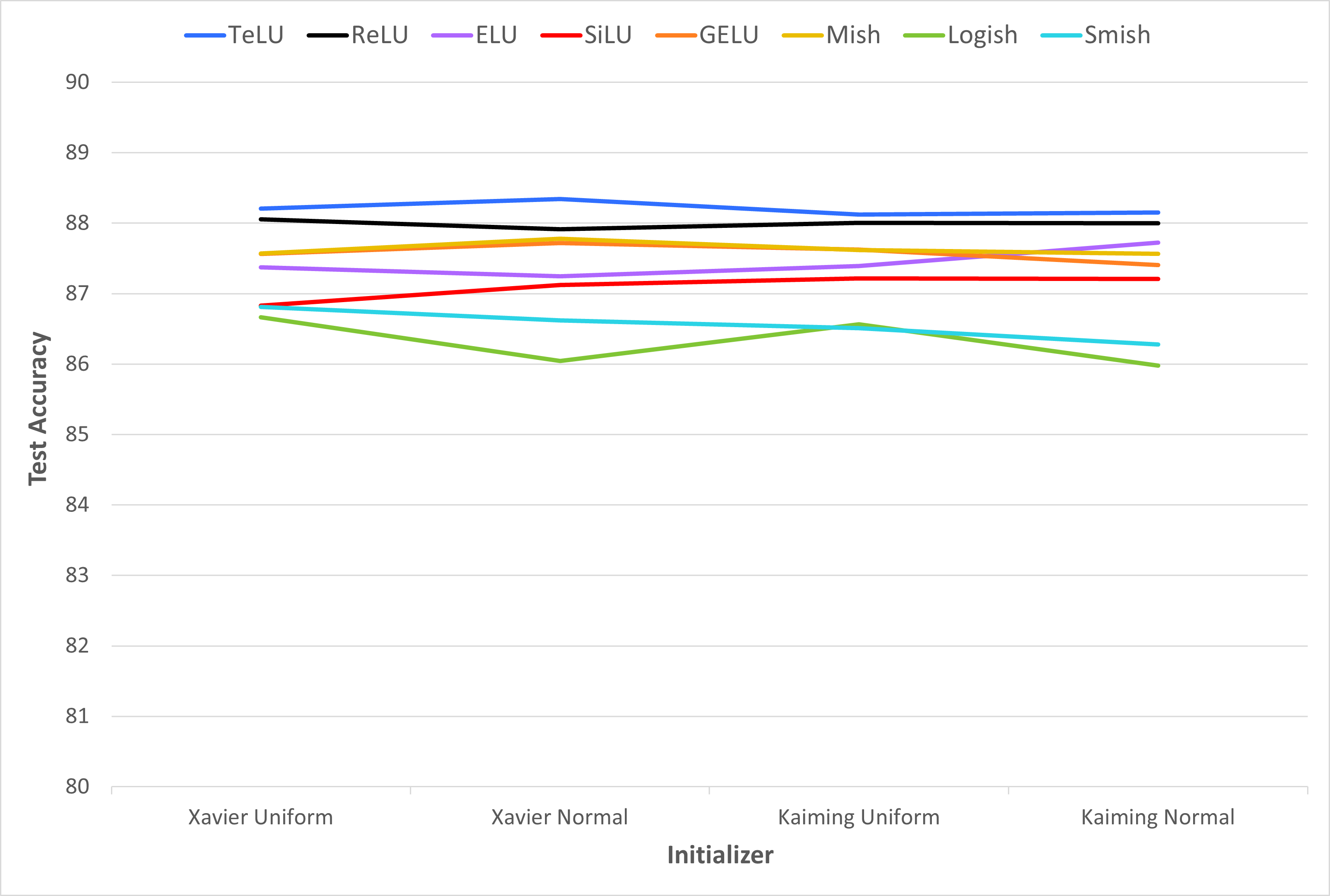Select the ELU legend entry
The width and height of the screenshot is (1330, 896).
496,35
